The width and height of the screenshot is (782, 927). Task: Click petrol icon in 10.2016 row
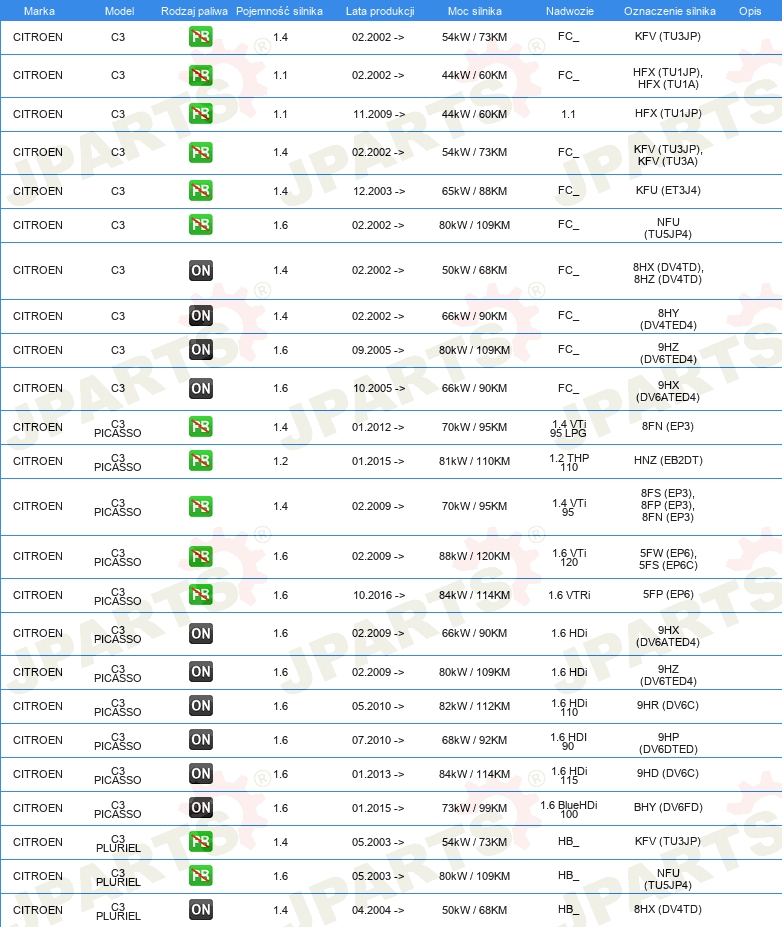200,595
